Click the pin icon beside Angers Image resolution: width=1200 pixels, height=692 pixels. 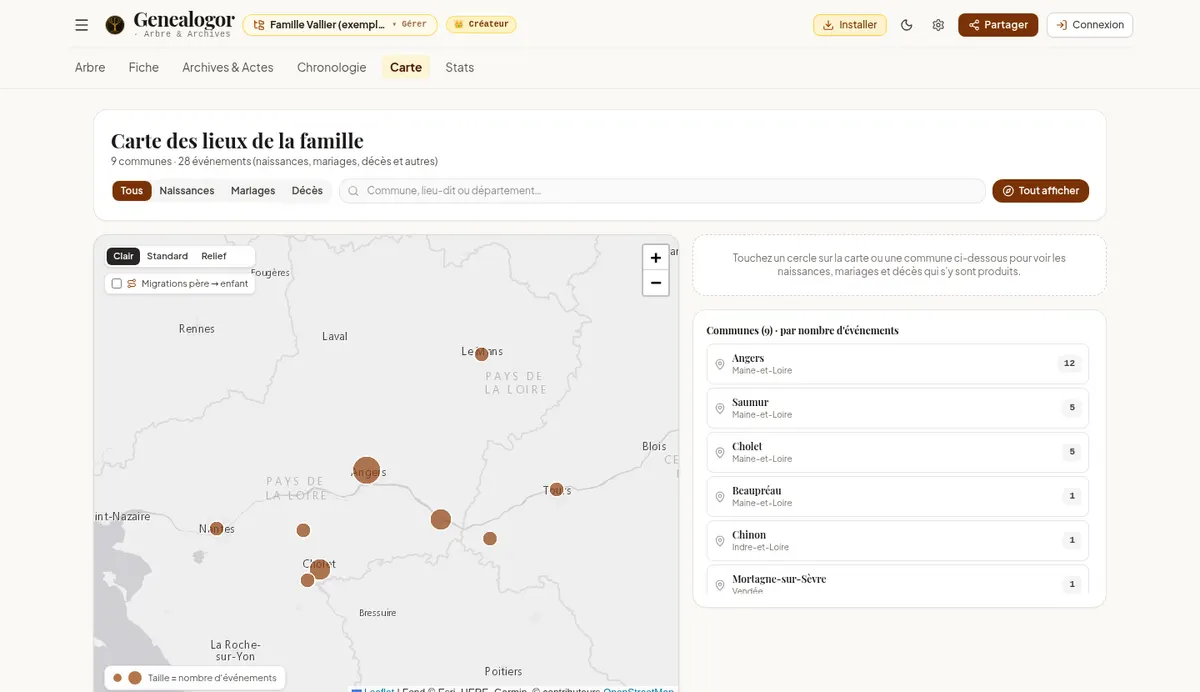click(720, 364)
